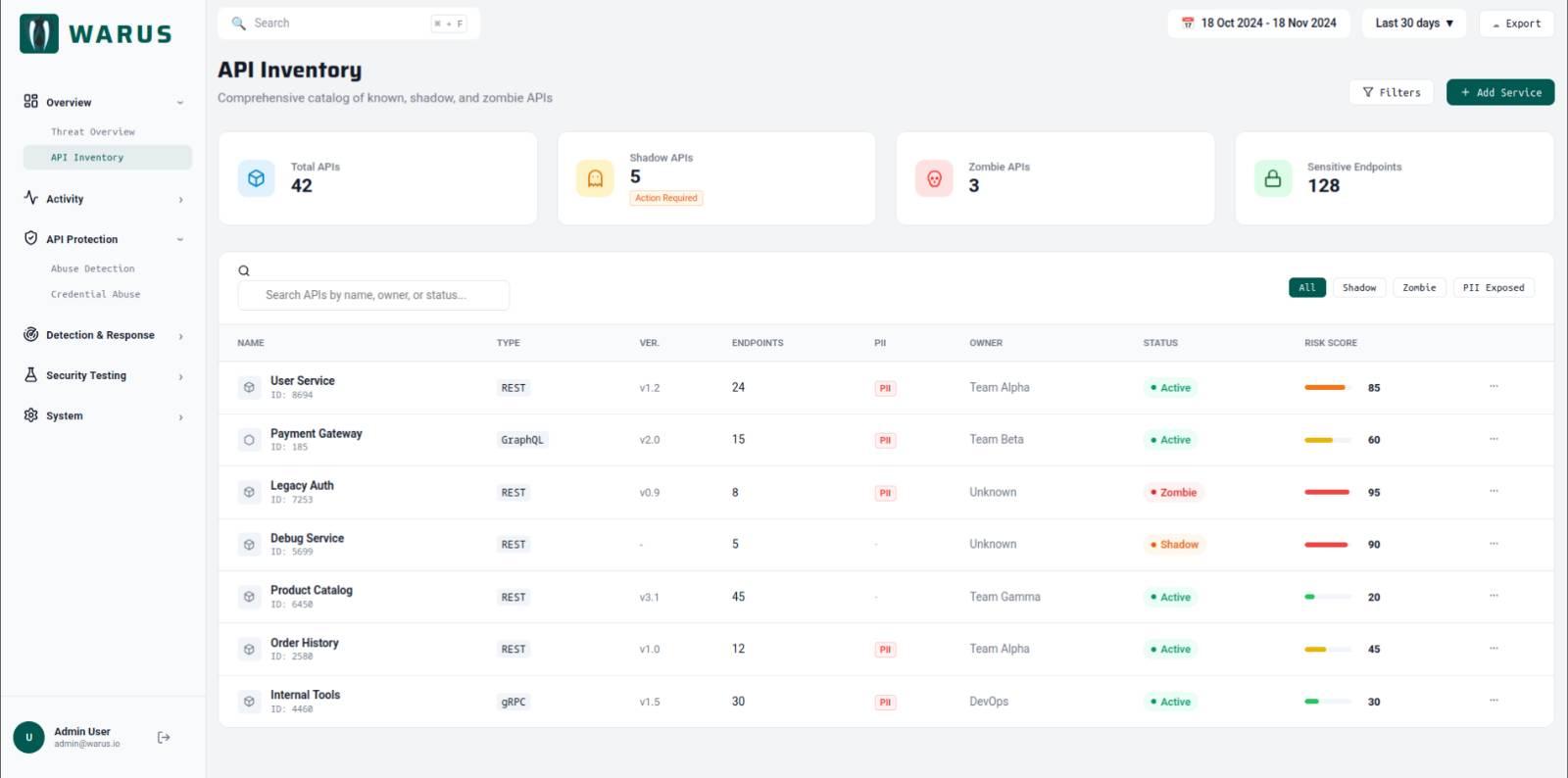Image resolution: width=1568 pixels, height=778 pixels.
Task: Open the more options menu for Debug Service
Action: click(1494, 544)
